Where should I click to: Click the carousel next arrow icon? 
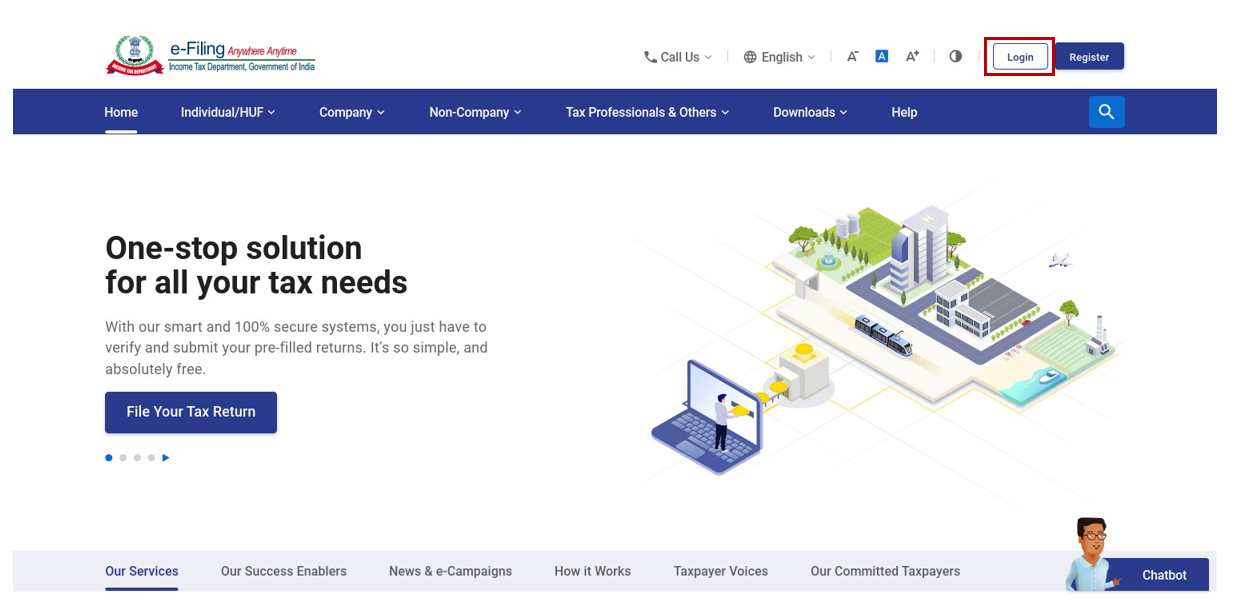(166, 458)
